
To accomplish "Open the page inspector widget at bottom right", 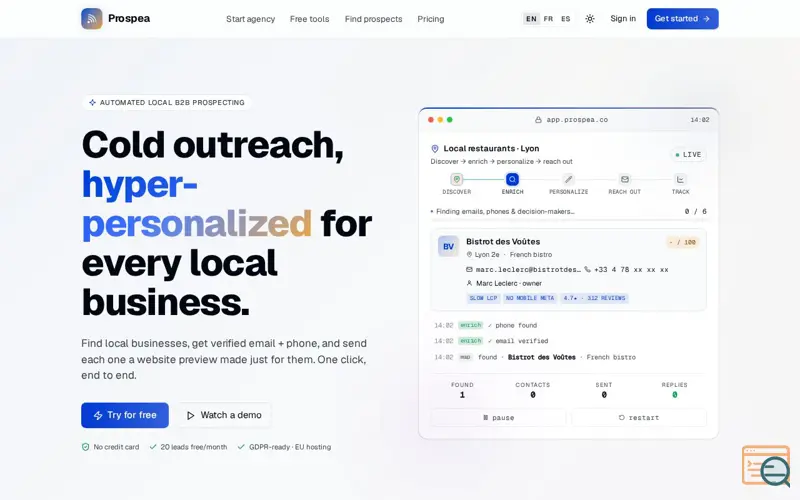I will coord(766,466).
